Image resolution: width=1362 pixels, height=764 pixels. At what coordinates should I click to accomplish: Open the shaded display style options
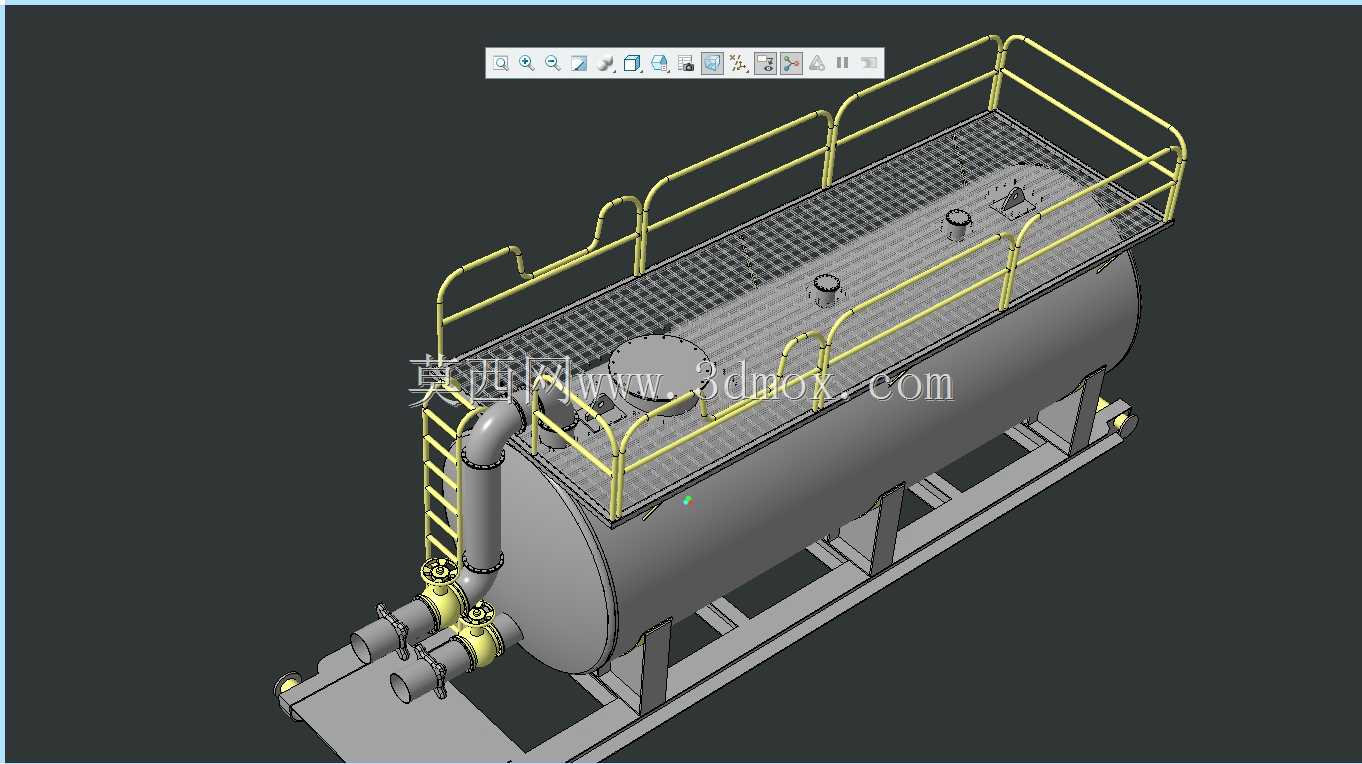tap(606, 63)
